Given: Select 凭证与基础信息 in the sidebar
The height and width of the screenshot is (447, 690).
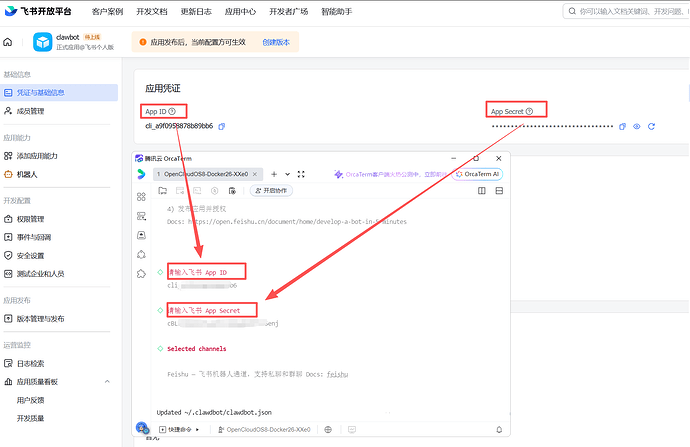Looking at the screenshot, I should coord(59,92).
